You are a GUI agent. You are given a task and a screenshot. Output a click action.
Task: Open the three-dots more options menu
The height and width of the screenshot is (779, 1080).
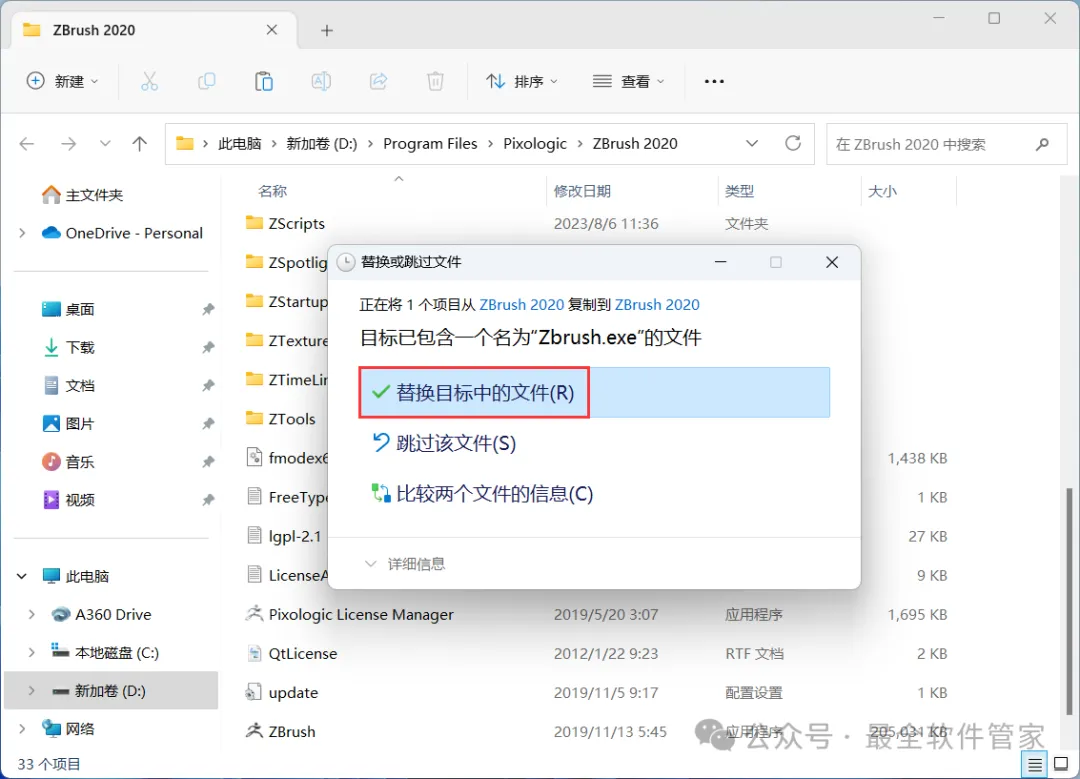coord(714,81)
